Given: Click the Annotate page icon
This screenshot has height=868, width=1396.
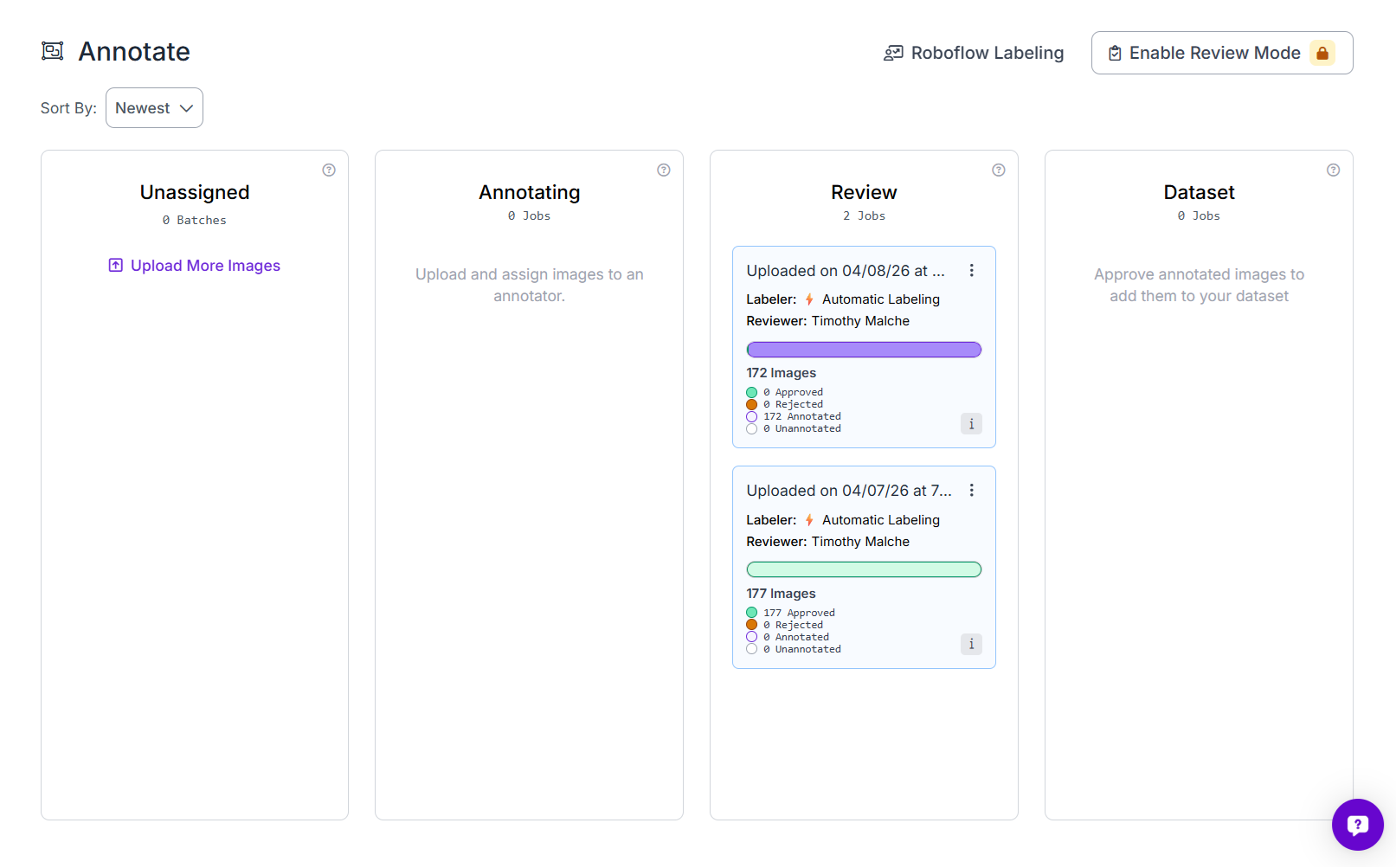Looking at the screenshot, I should [x=53, y=51].
